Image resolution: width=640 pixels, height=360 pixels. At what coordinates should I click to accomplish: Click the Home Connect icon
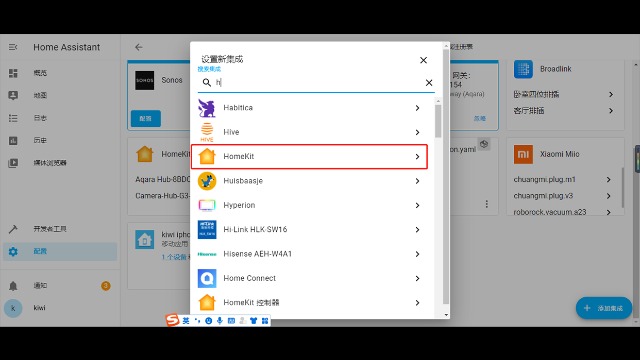207,278
